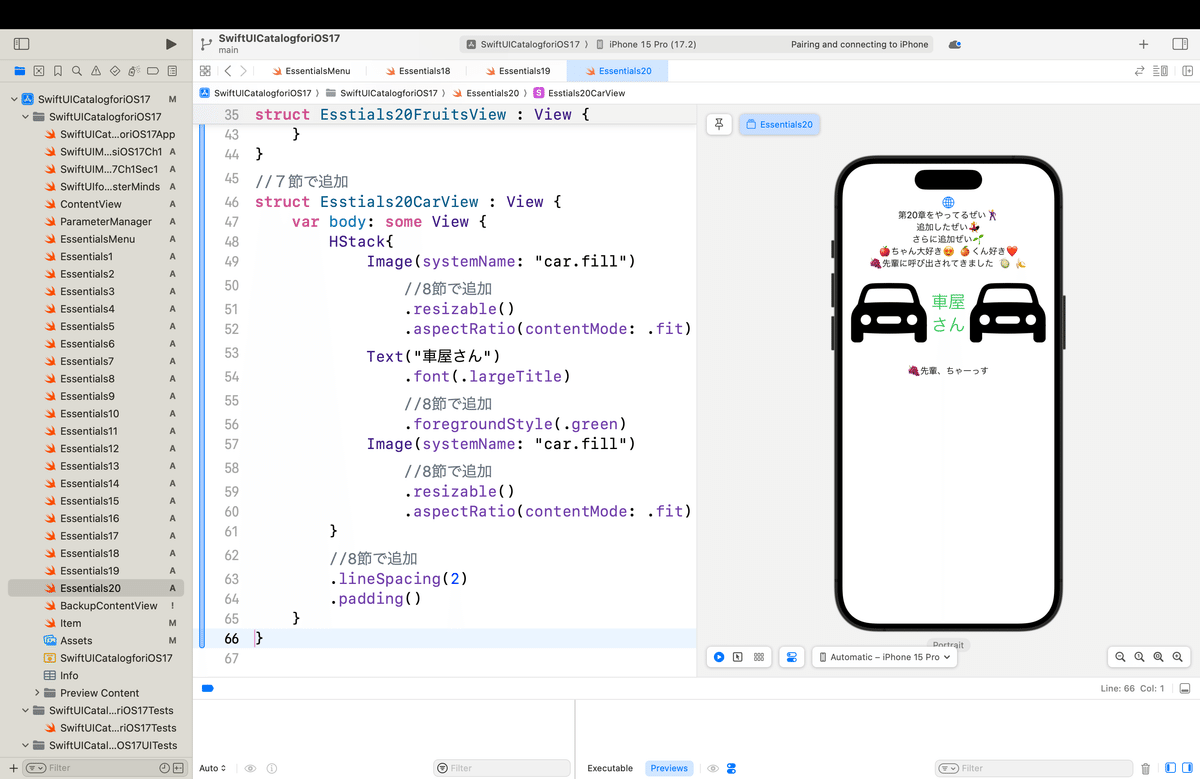Open canvas device settings

tap(791, 657)
